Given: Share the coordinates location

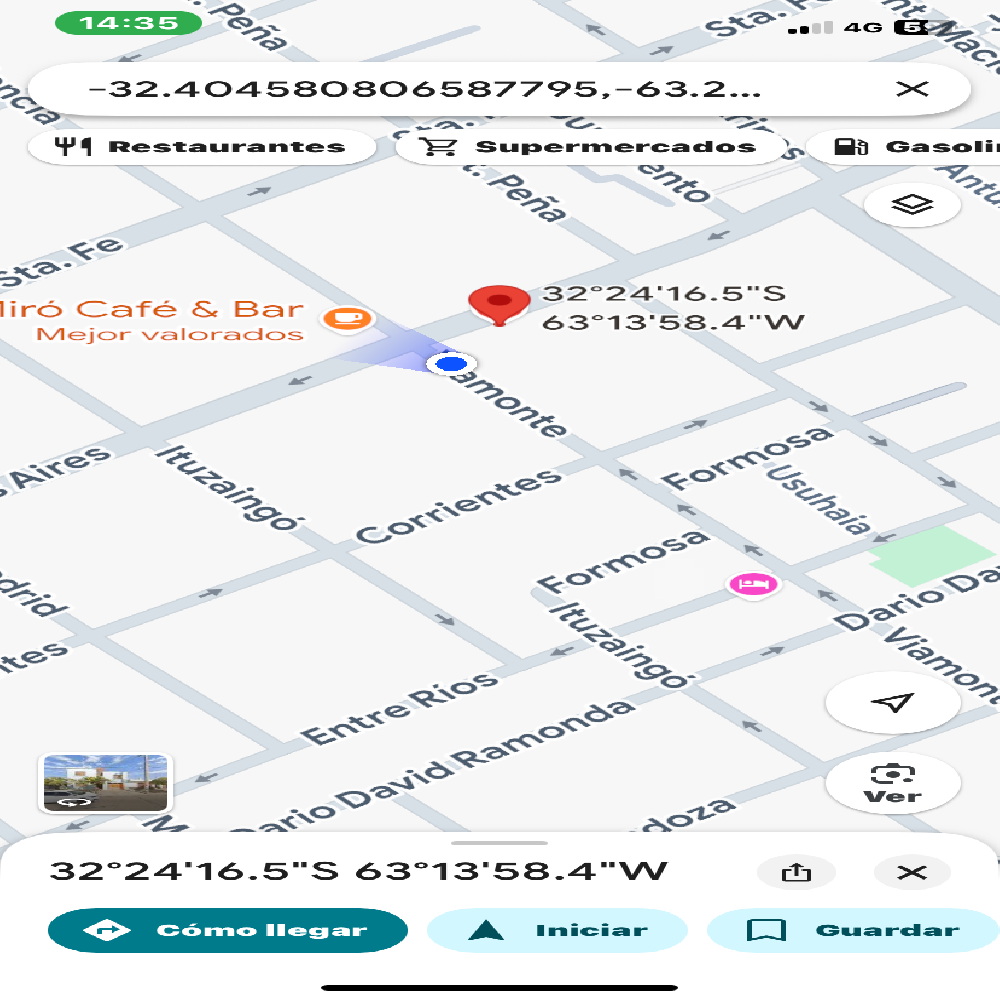Looking at the screenshot, I should pos(795,872).
